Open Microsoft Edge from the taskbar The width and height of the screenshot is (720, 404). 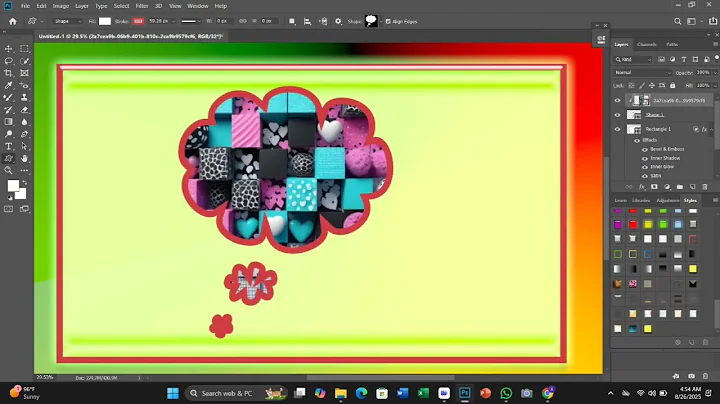(361, 393)
